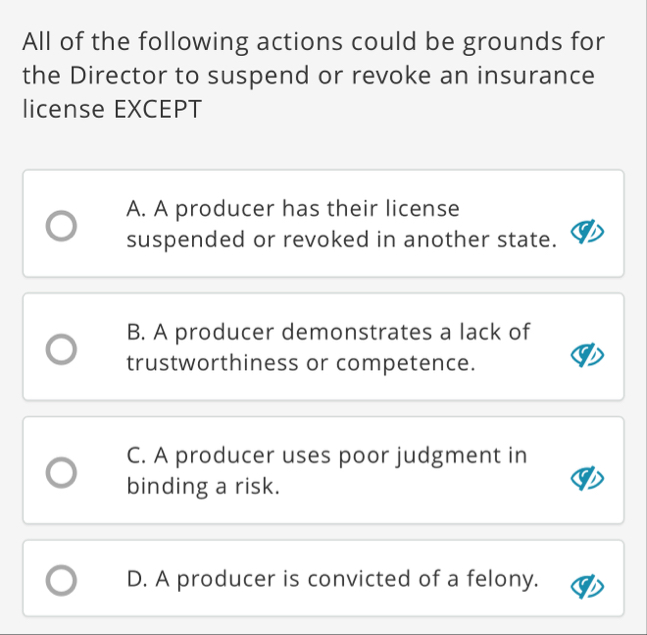This screenshot has height=635, width=647.
Task: Pick the radio button for answer D
Action: (63, 581)
